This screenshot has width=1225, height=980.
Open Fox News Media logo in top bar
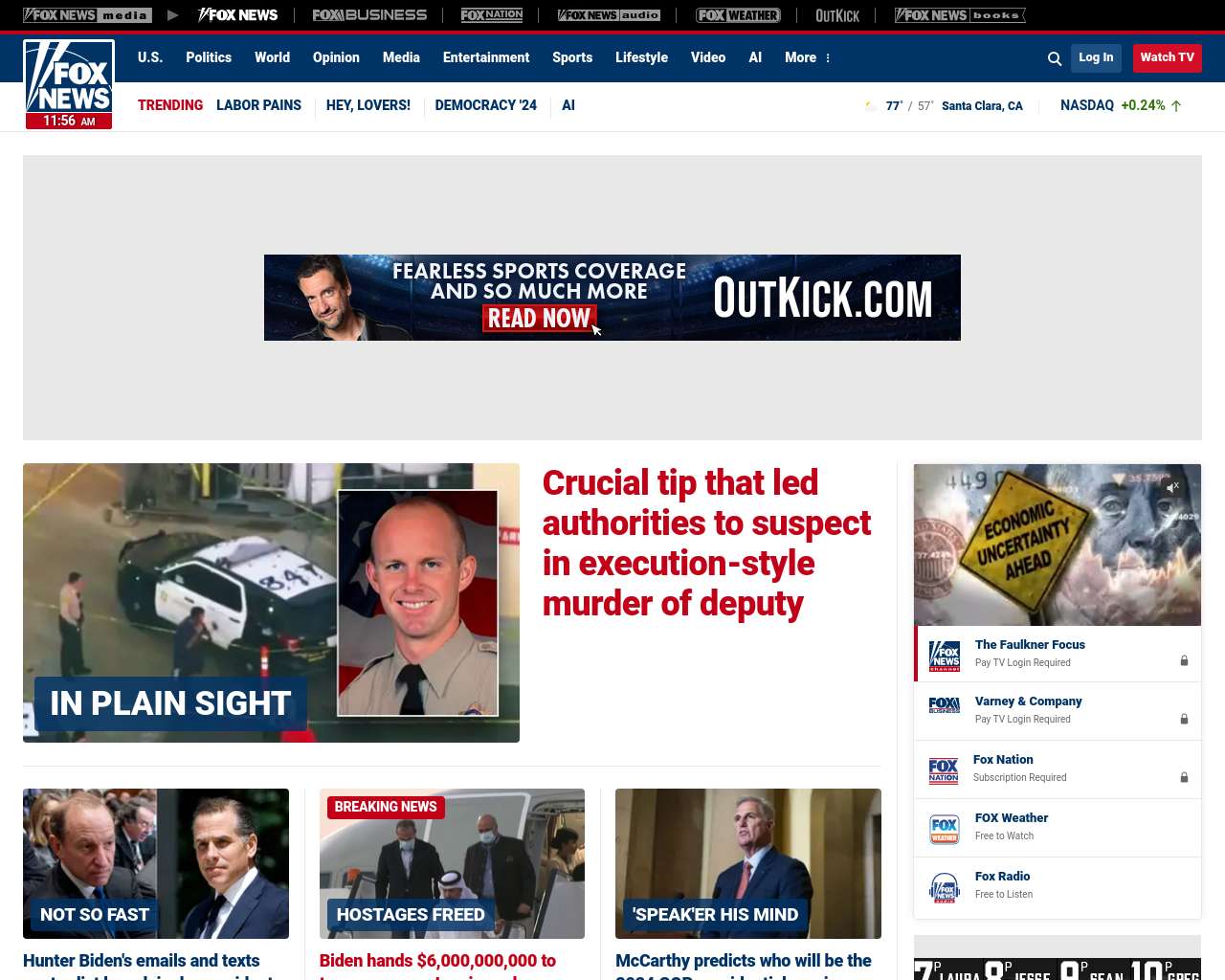point(87,15)
